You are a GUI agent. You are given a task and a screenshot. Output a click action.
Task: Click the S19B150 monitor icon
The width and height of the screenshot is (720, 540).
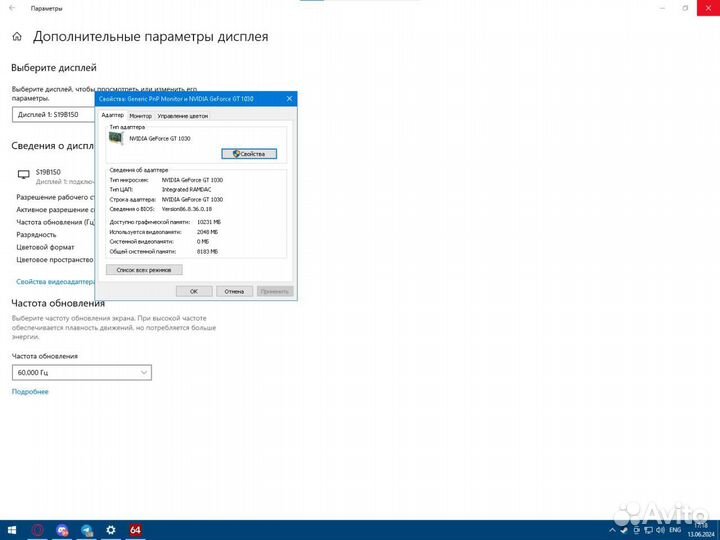(x=23, y=174)
